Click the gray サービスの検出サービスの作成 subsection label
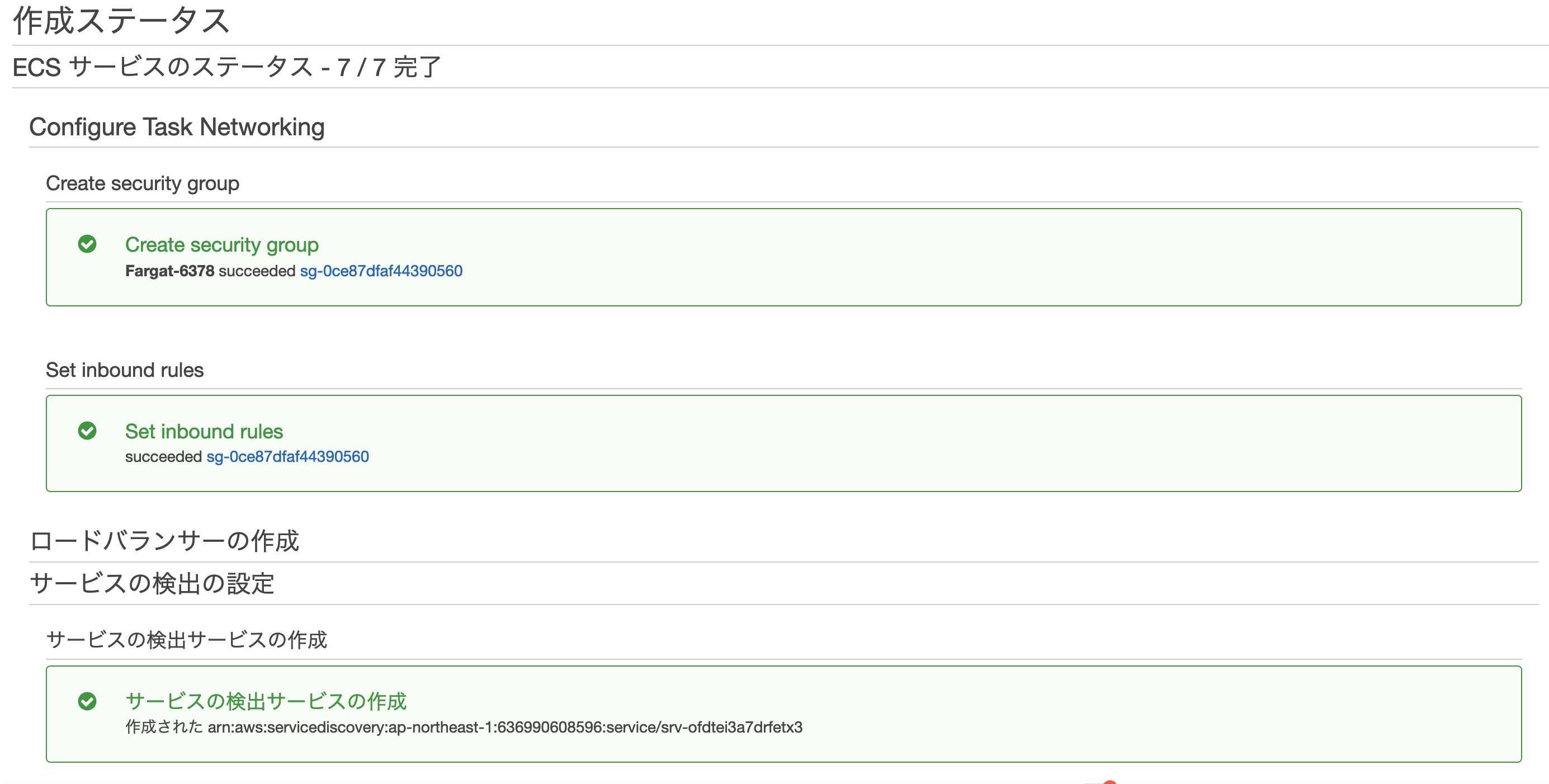The image size is (1549, 784). [186, 640]
